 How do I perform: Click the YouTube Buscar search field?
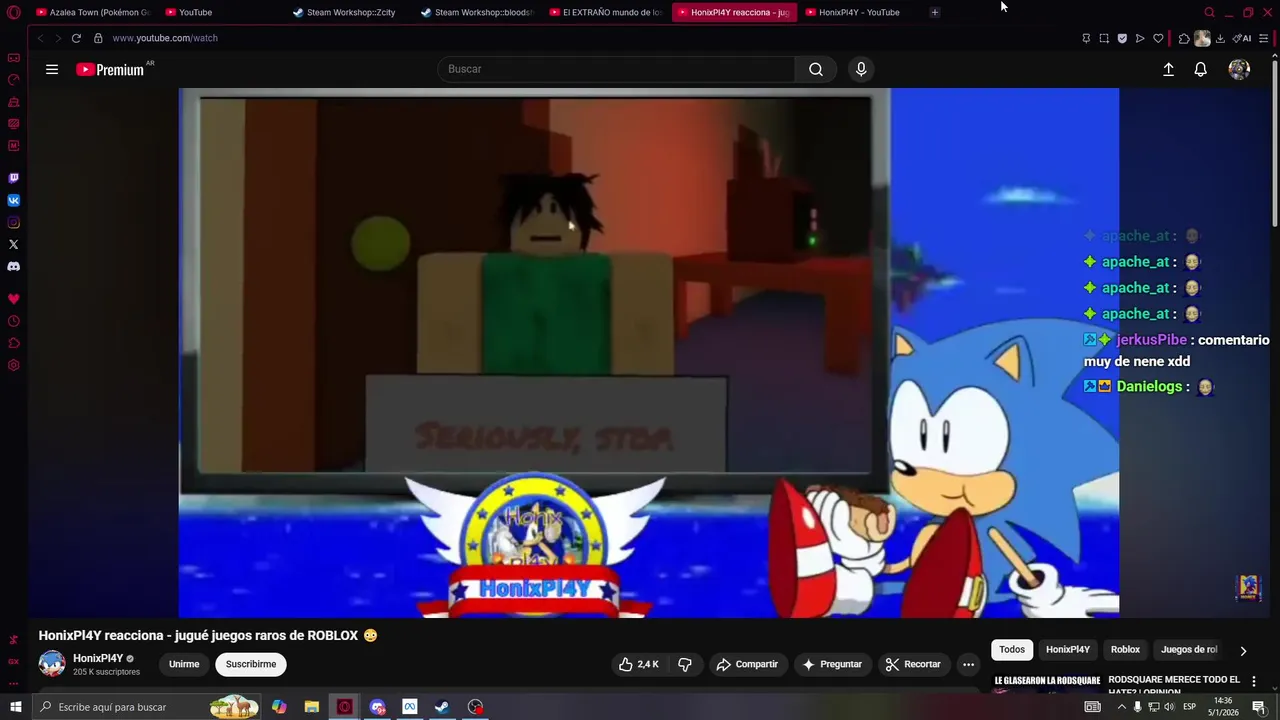click(616, 69)
